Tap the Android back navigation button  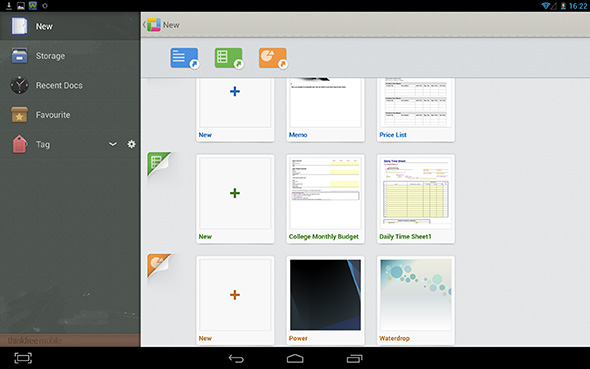coord(236,358)
